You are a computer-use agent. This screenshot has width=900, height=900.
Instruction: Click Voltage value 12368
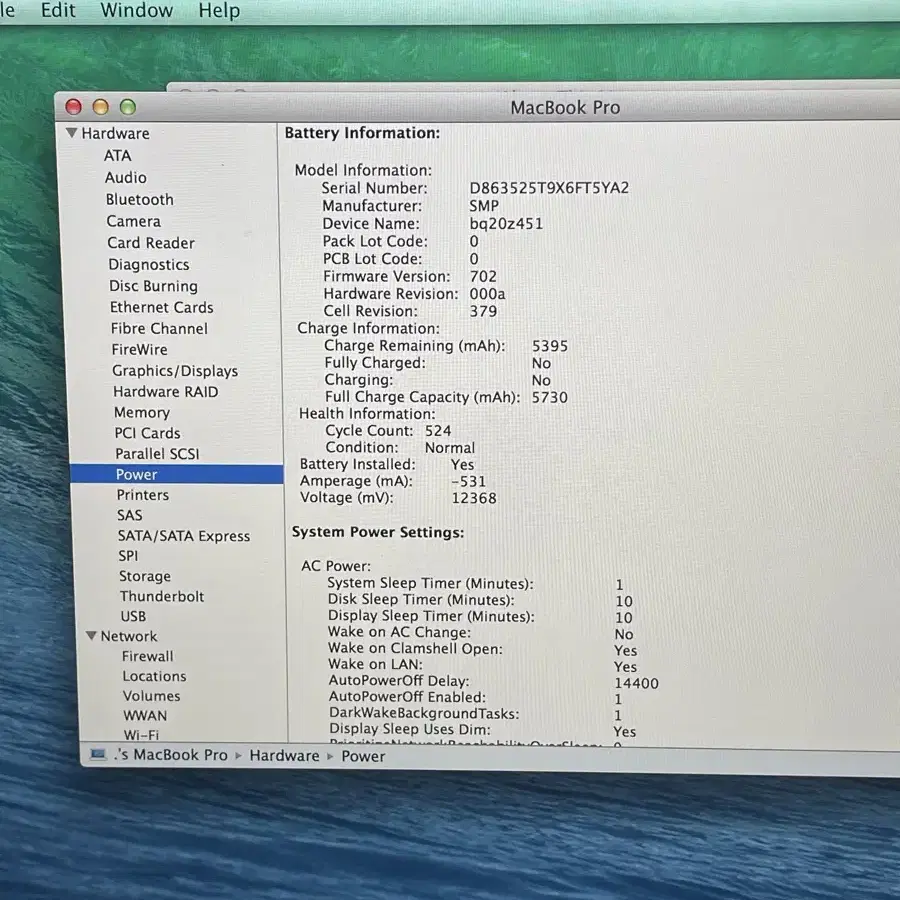coord(474,498)
